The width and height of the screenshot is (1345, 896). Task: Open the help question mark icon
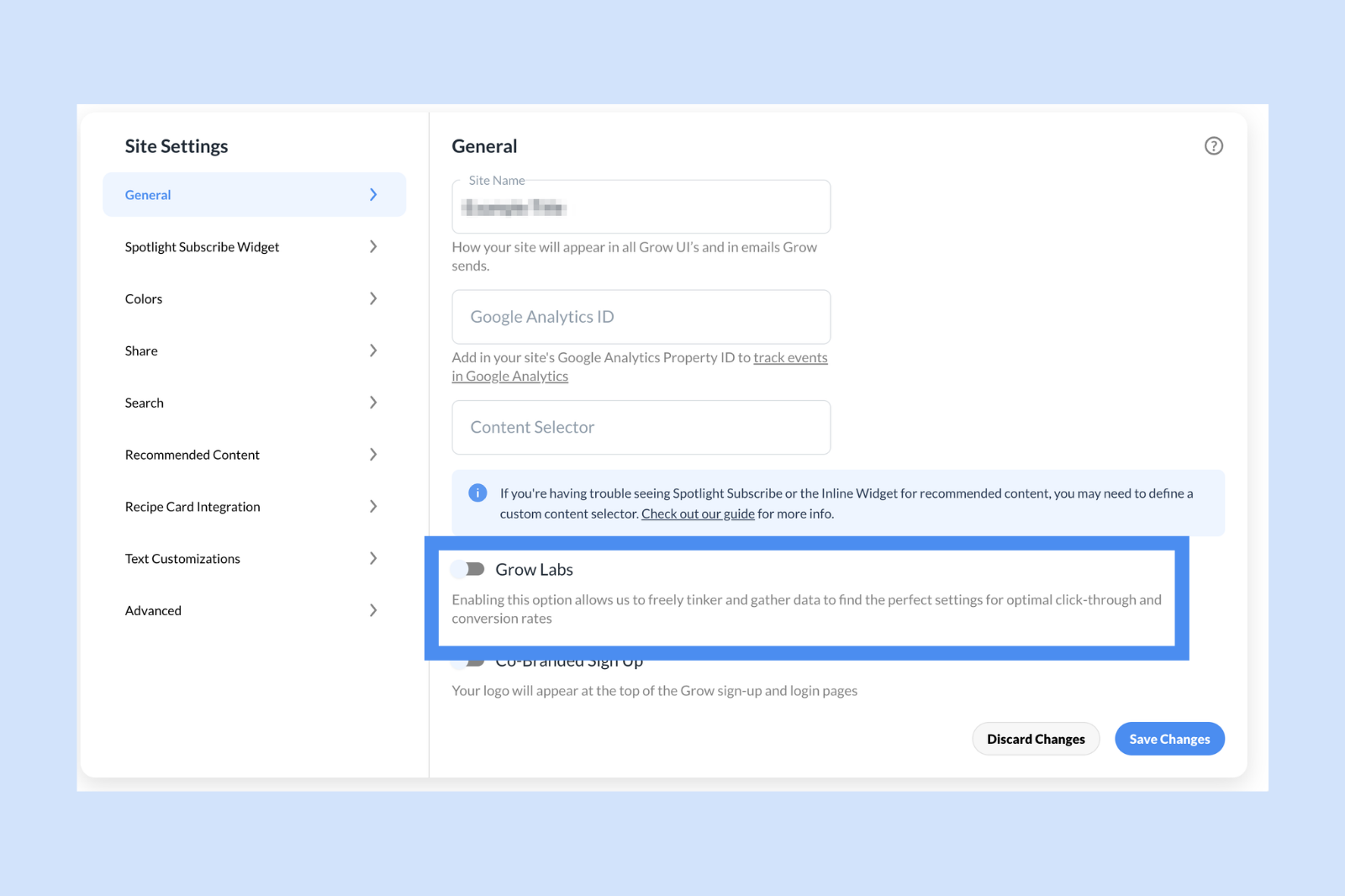point(1213,146)
